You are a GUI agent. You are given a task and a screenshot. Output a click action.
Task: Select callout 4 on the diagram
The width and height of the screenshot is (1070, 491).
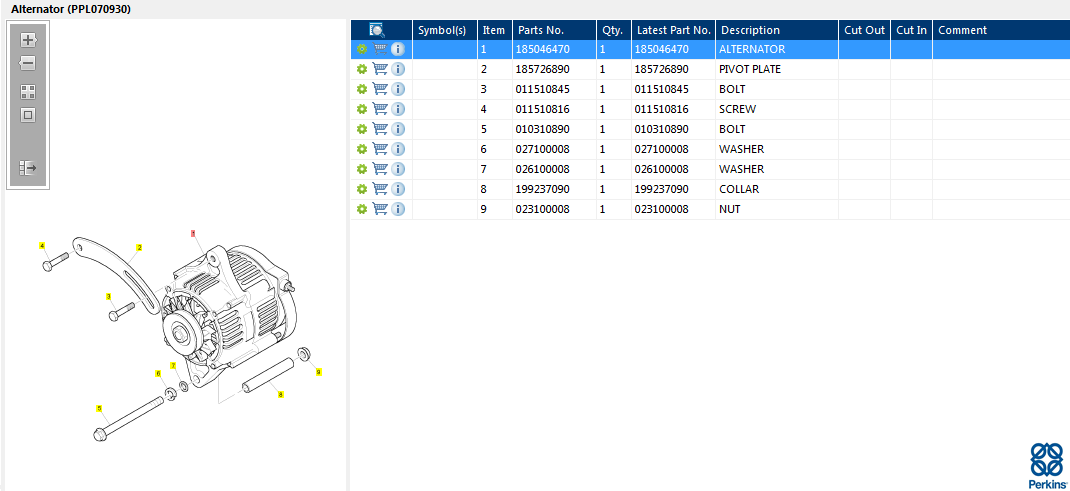[x=42, y=246]
